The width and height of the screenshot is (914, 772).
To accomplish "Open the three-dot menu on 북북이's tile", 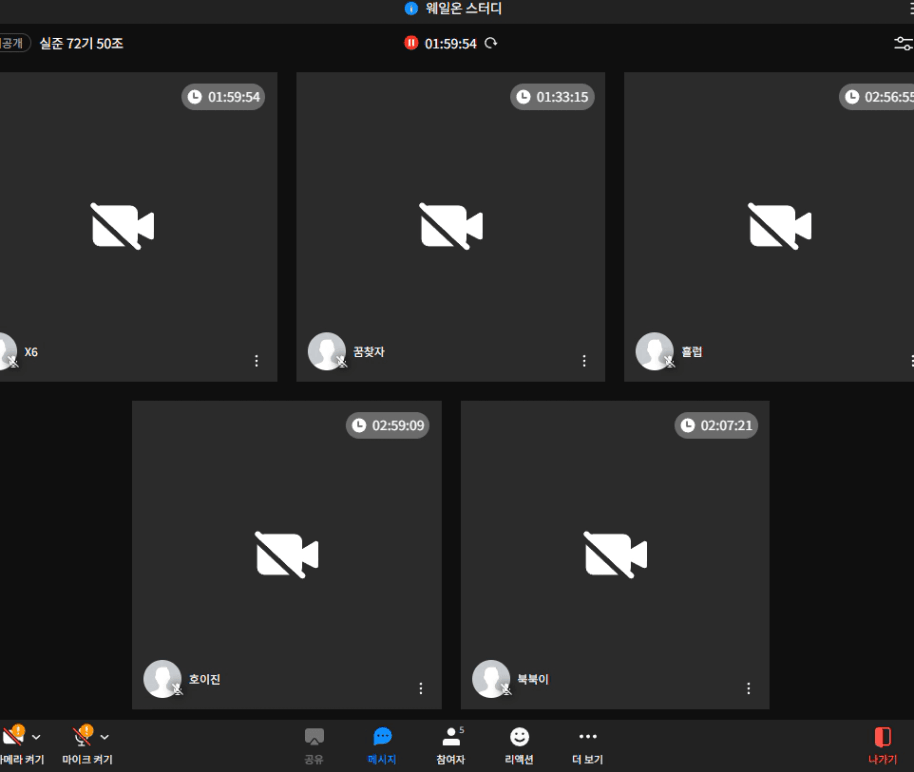I will [x=749, y=689].
